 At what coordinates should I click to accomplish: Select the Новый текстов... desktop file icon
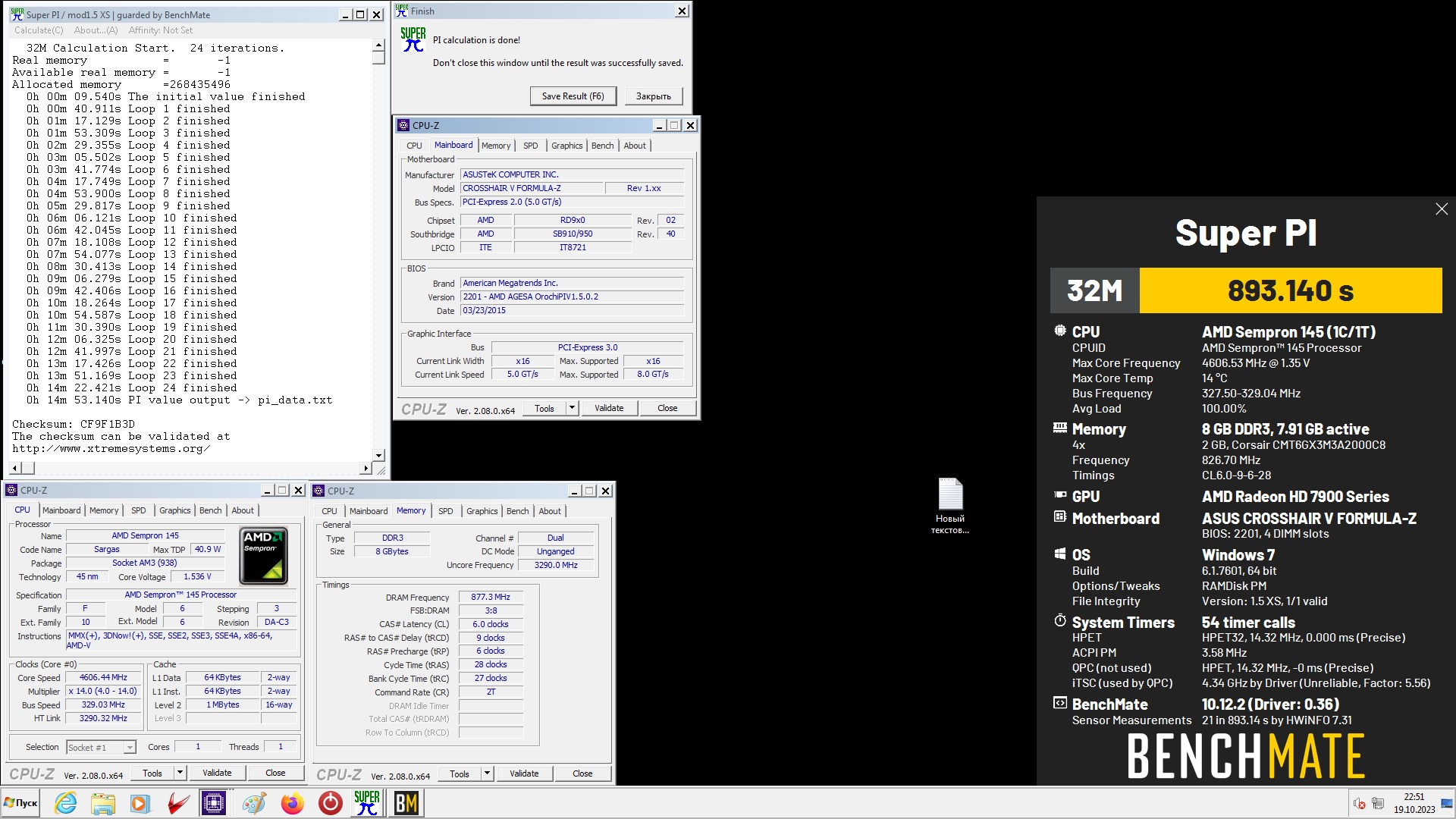[950, 506]
